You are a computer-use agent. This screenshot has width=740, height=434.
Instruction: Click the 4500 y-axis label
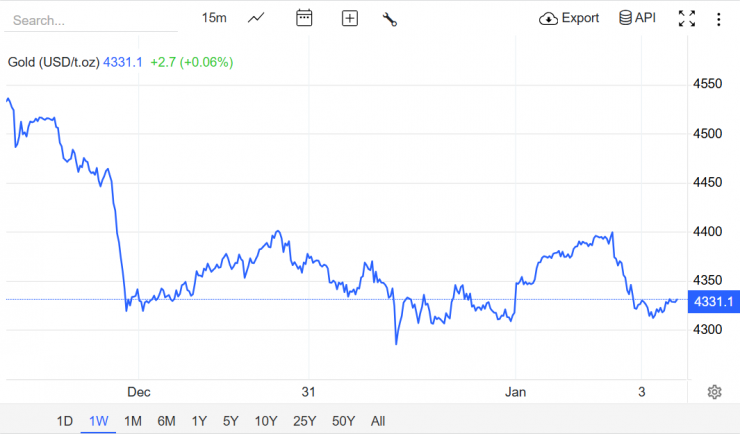(x=707, y=134)
